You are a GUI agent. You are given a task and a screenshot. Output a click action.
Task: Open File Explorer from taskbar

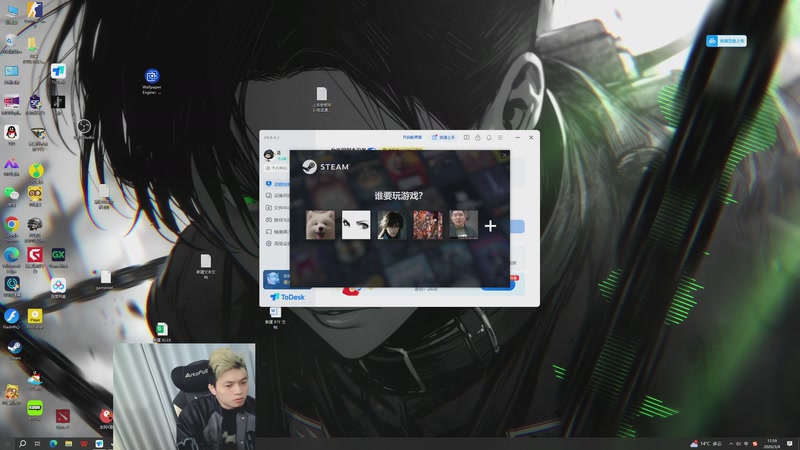click(x=68, y=443)
